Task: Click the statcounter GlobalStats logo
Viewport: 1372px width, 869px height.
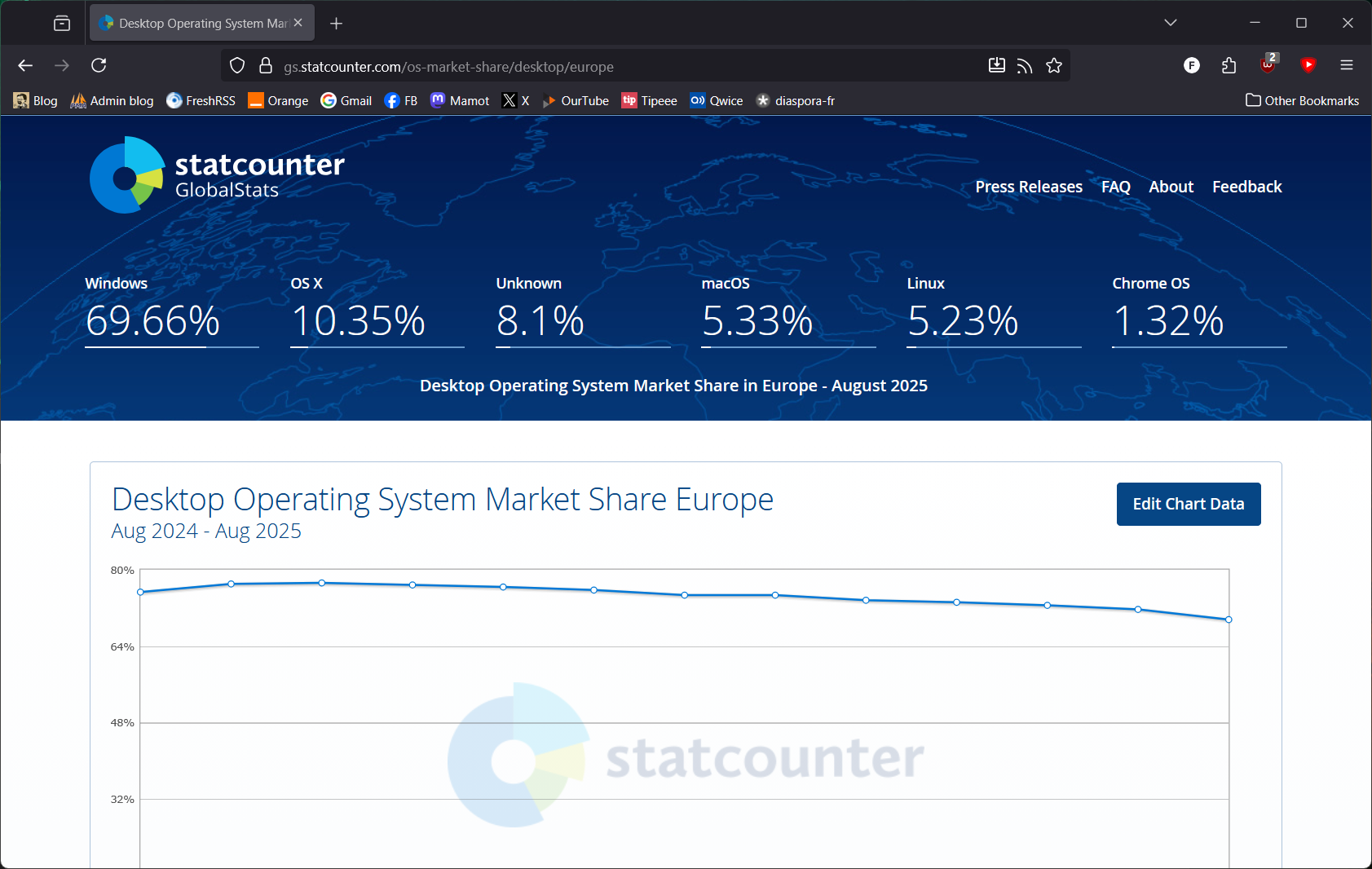Action: pos(217,175)
